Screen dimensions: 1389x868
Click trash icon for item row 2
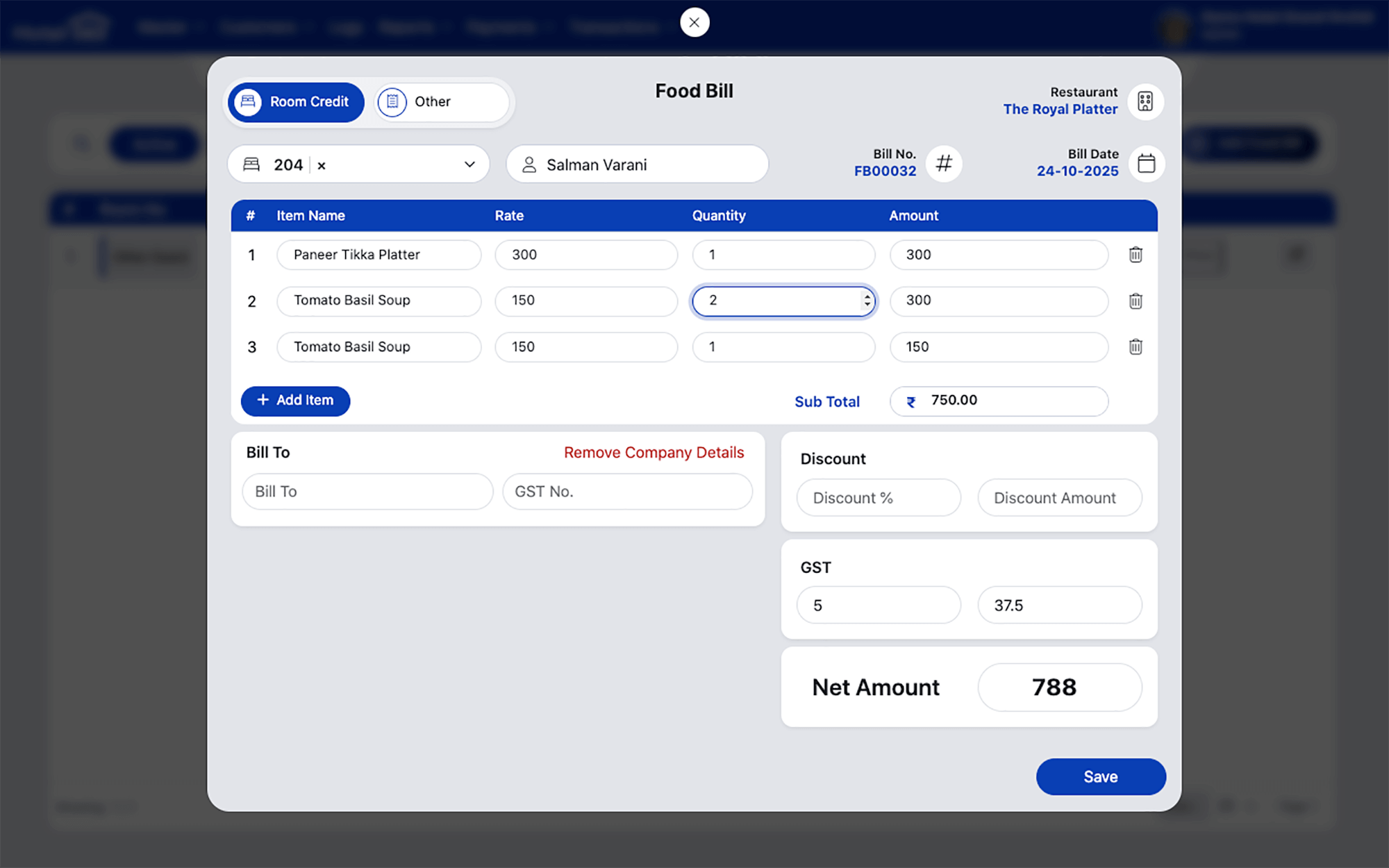click(1136, 301)
